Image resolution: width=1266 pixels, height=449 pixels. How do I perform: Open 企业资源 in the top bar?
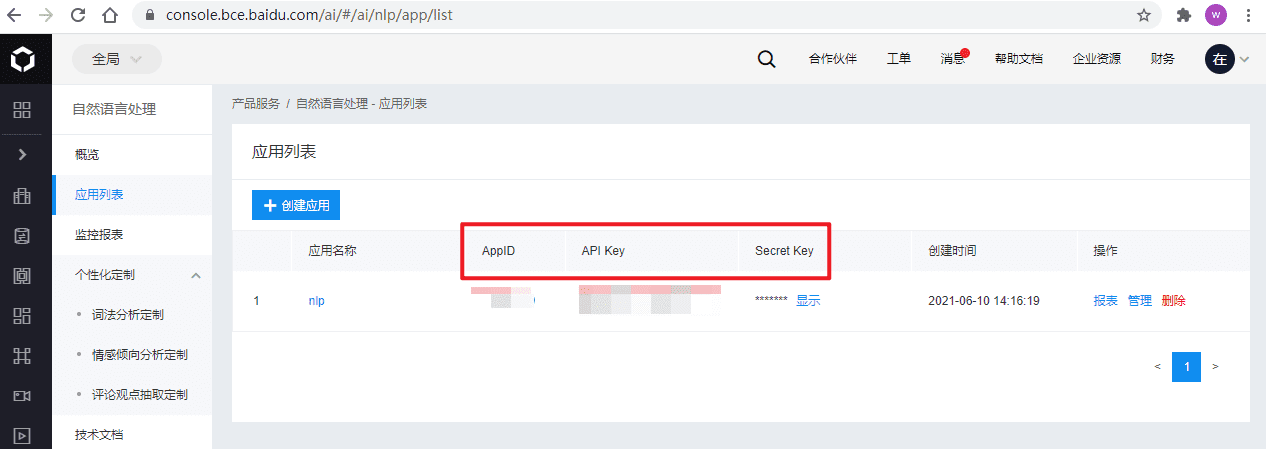[1096, 59]
